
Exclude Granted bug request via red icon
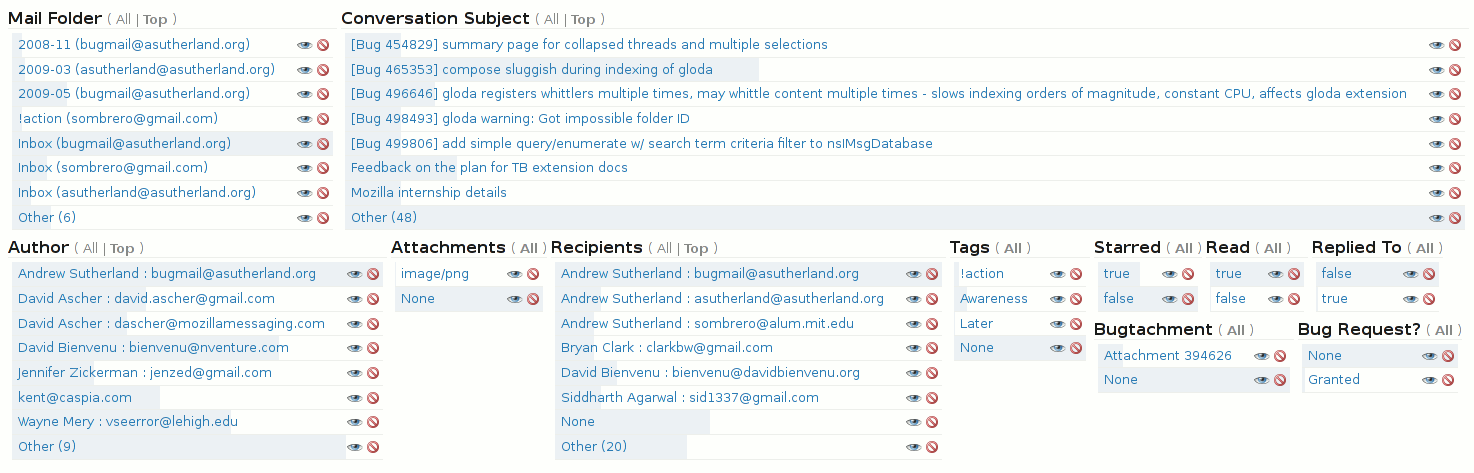(1448, 380)
